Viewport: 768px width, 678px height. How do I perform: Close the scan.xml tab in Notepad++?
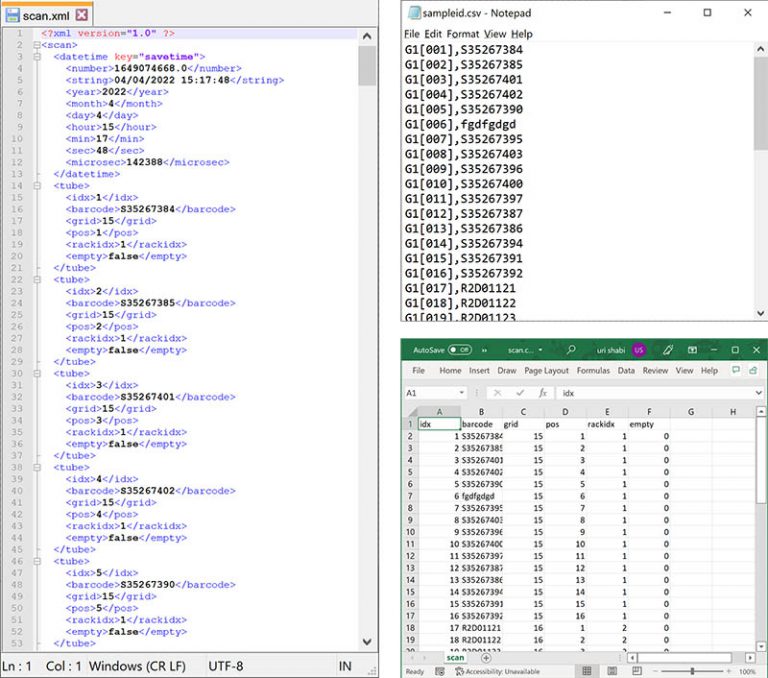[x=81, y=15]
